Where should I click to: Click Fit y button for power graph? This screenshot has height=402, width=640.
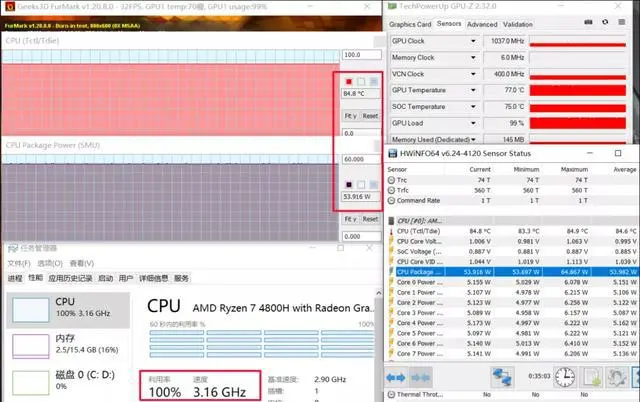tap(350, 219)
